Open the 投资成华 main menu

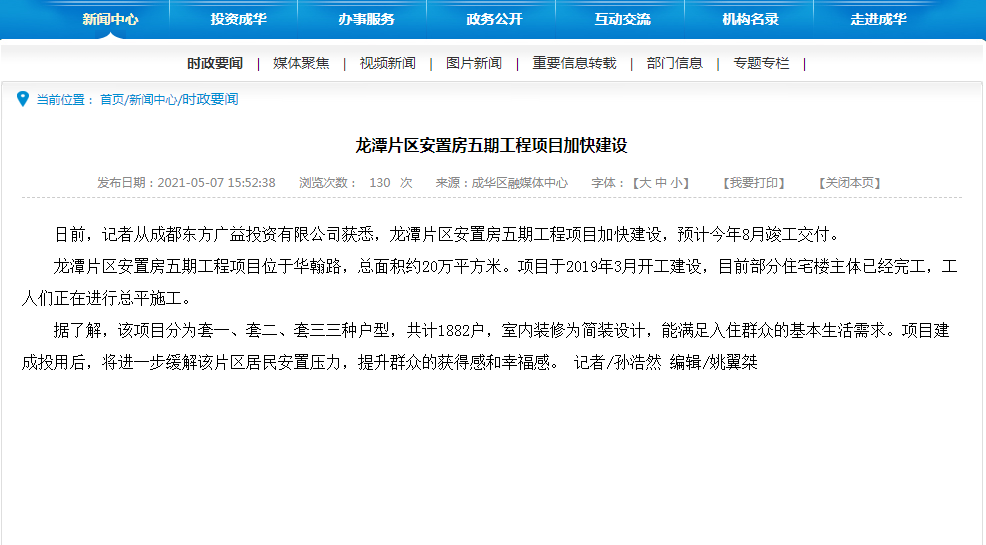[x=238, y=19]
